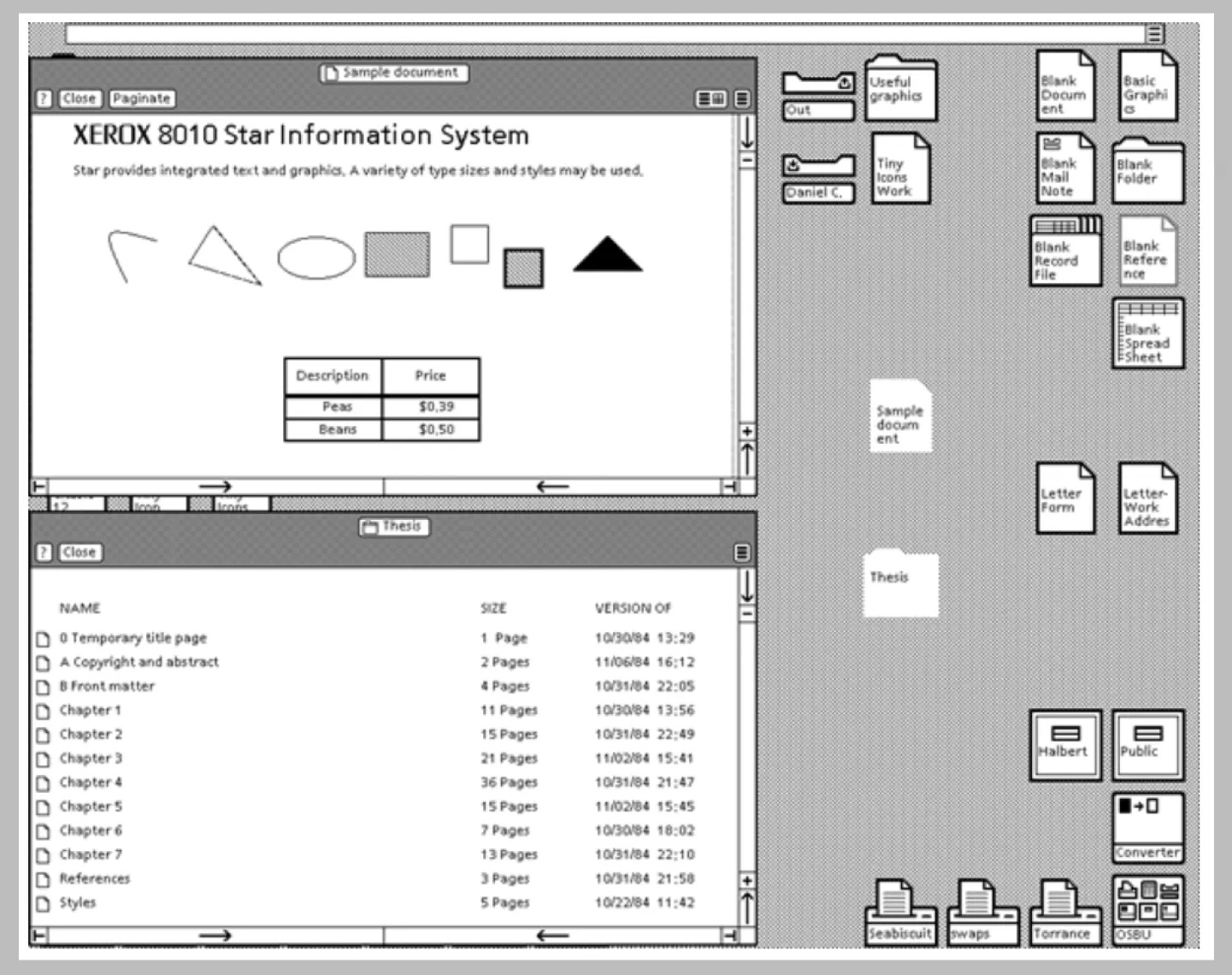
Task: Select the Blank Spread Sheet icon
Action: coord(1148,333)
